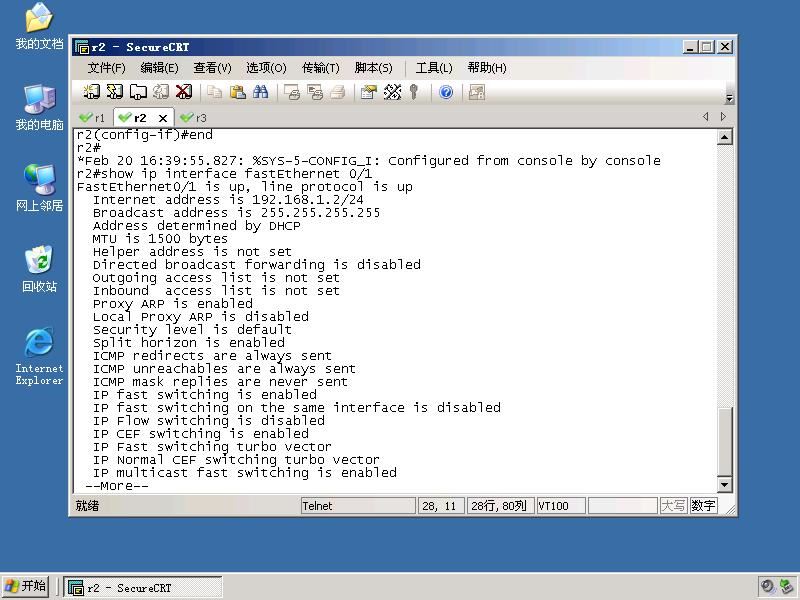The image size is (800, 600).
Task: Click 'Address determined by DHCP' text
Action: tap(196, 226)
